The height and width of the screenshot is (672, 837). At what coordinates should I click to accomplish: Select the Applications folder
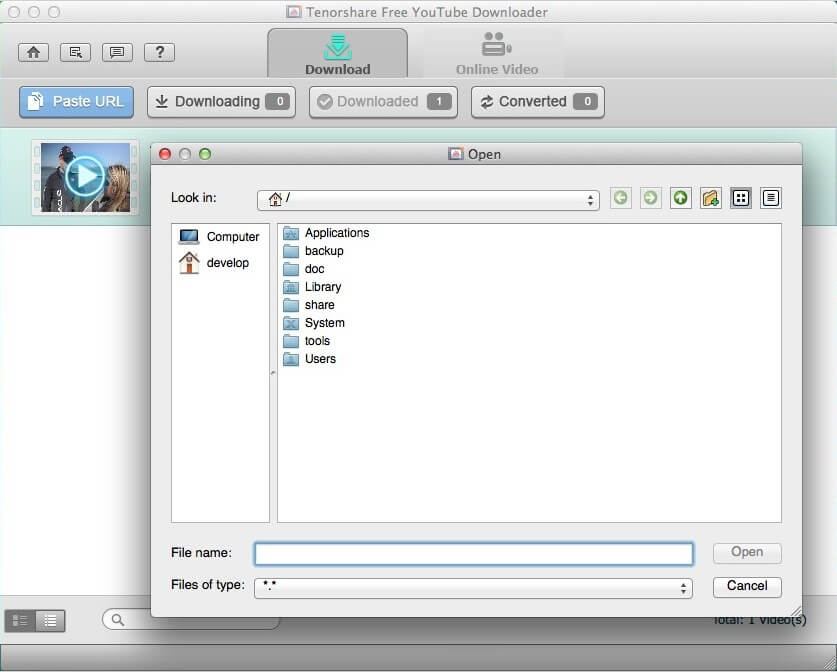click(x=326, y=233)
